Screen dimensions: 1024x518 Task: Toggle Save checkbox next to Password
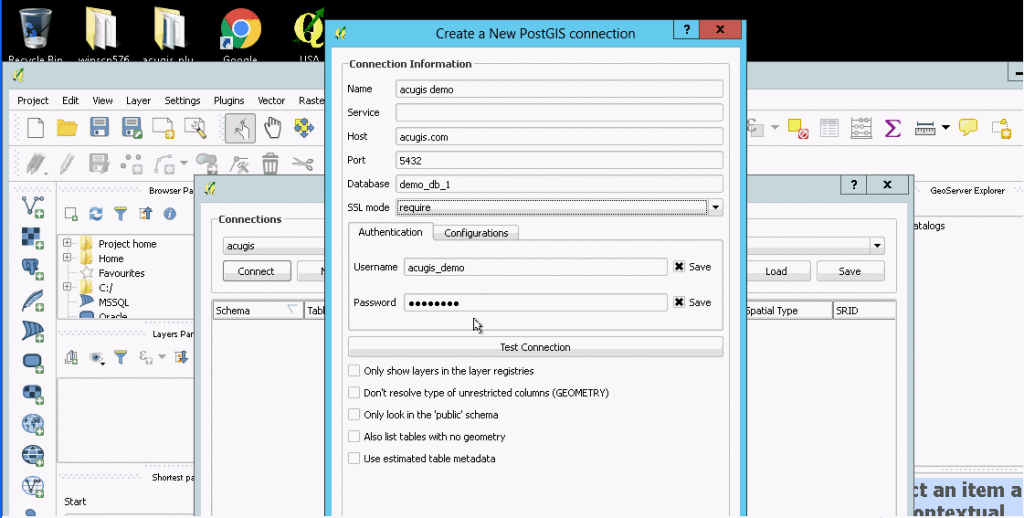pos(679,302)
